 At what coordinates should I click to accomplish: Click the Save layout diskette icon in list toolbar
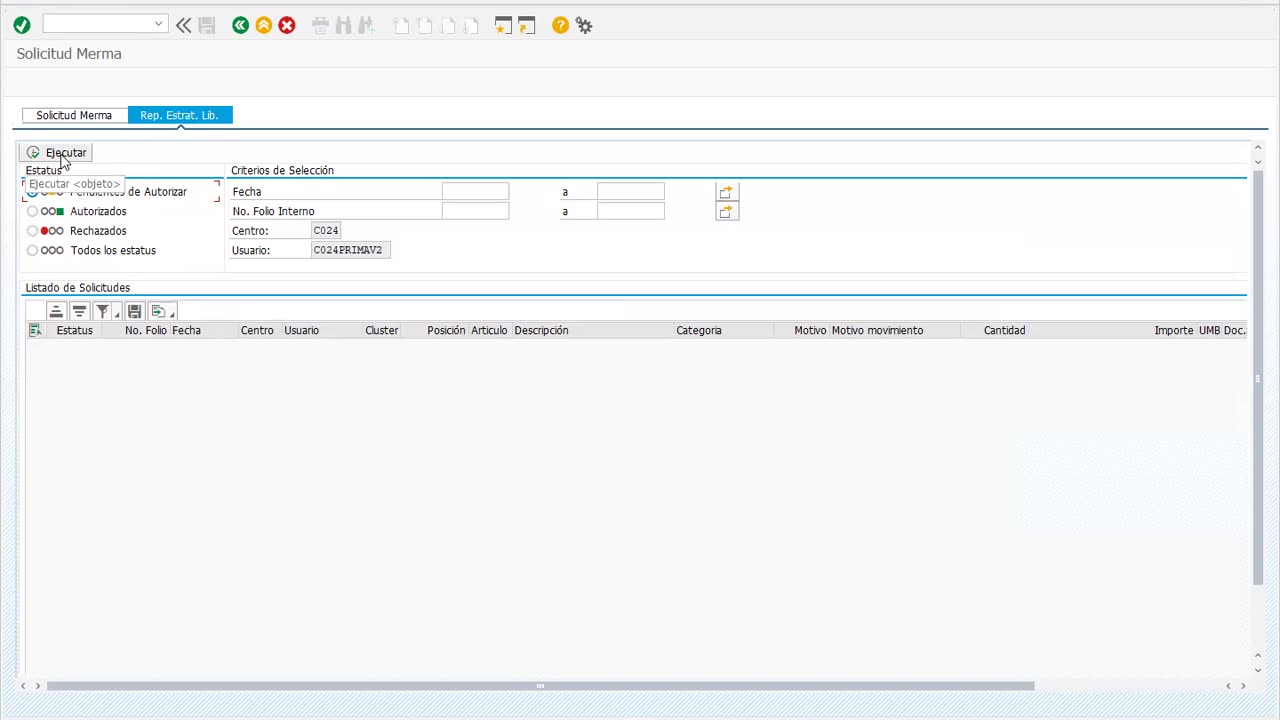[x=134, y=311]
